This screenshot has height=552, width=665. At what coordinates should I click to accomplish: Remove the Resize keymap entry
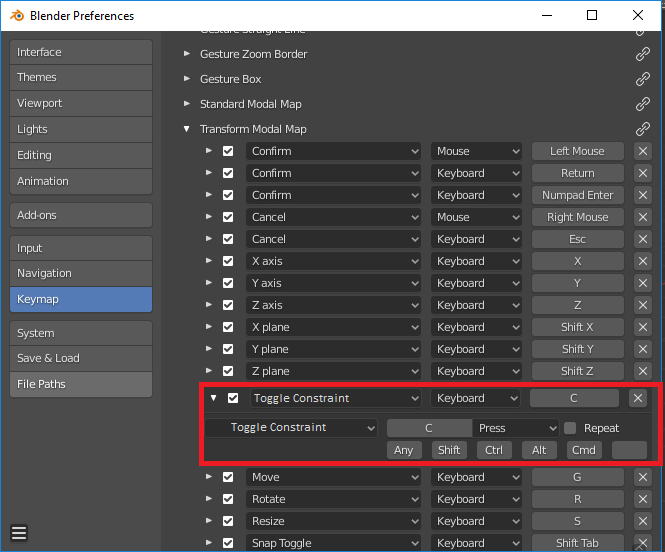click(643, 521)
